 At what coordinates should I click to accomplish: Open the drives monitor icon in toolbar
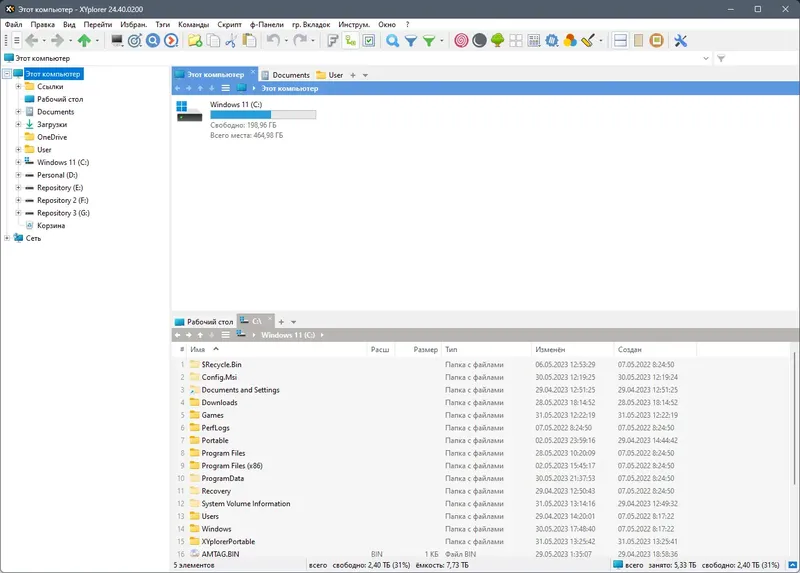(x=117, y=40)
